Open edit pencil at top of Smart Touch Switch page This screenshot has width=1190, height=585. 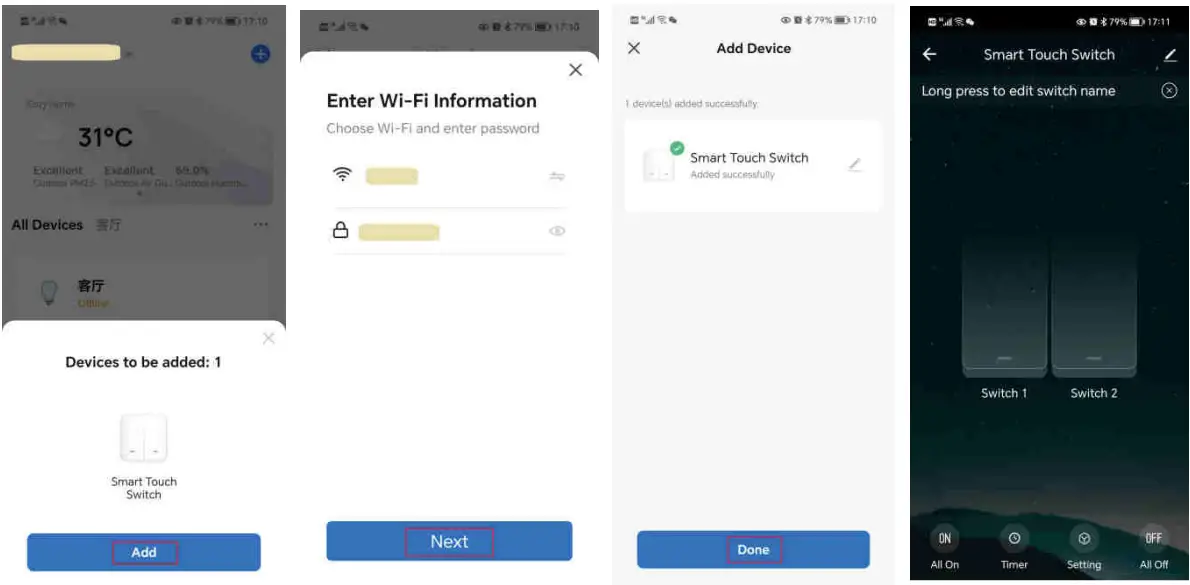click(1170, 55)
